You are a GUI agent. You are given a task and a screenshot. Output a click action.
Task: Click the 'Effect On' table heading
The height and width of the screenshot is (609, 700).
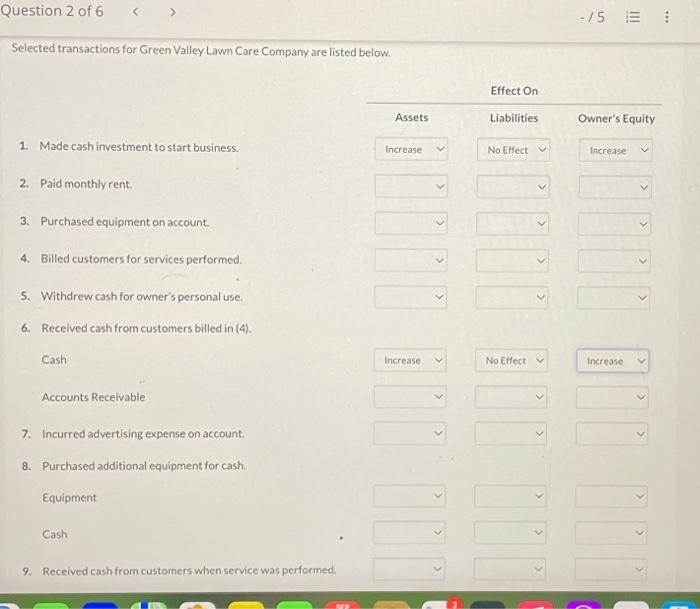514,91
